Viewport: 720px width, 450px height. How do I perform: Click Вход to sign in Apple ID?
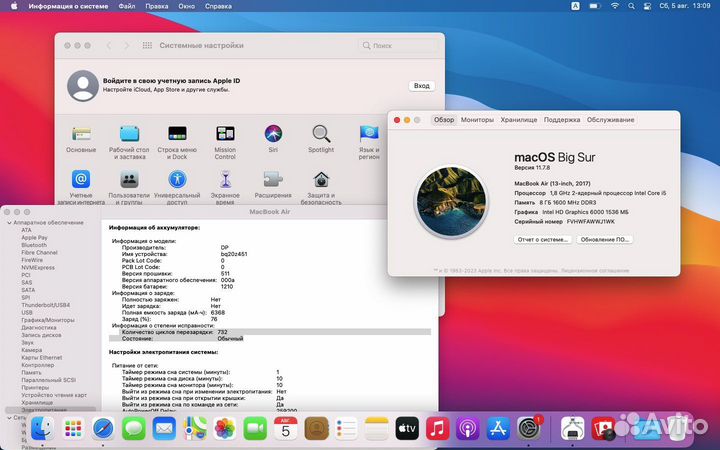pos(422,86)
